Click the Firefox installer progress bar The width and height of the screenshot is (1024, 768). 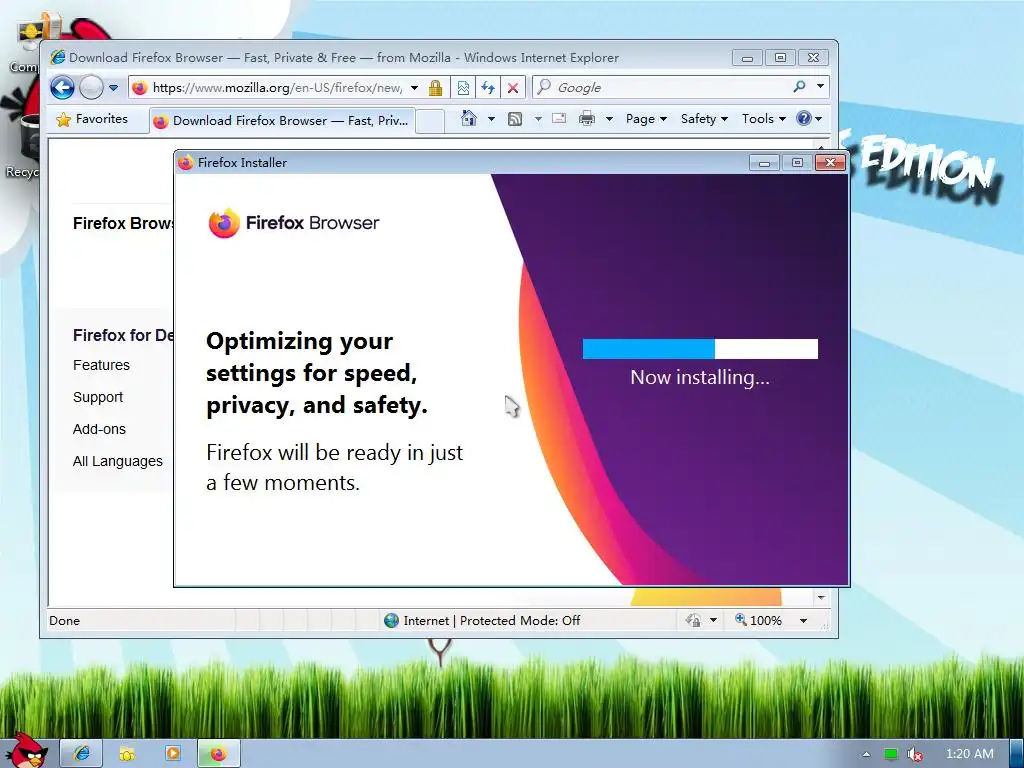coord(700,349)
